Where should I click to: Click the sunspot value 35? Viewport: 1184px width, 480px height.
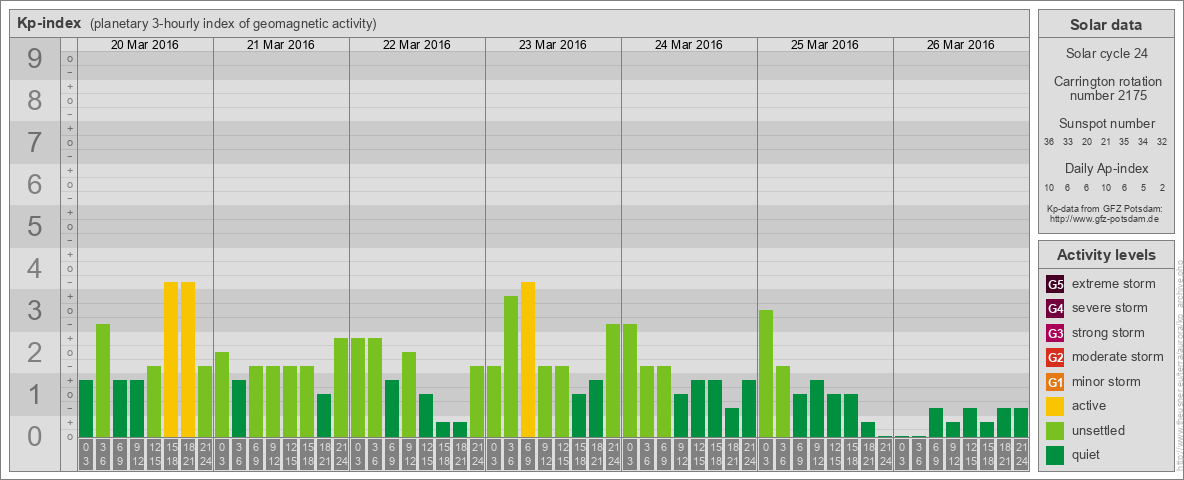coord(1124,141)
